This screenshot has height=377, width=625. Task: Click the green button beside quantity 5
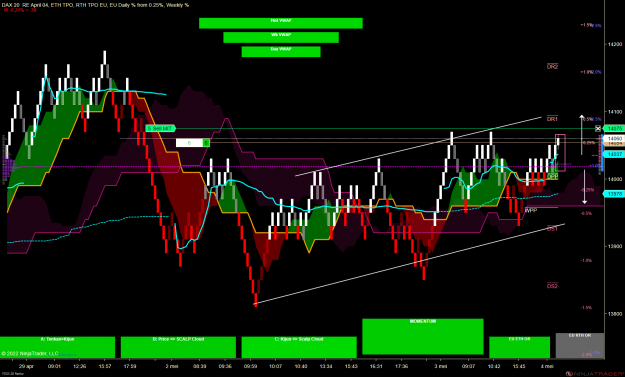tap(206, 143)
